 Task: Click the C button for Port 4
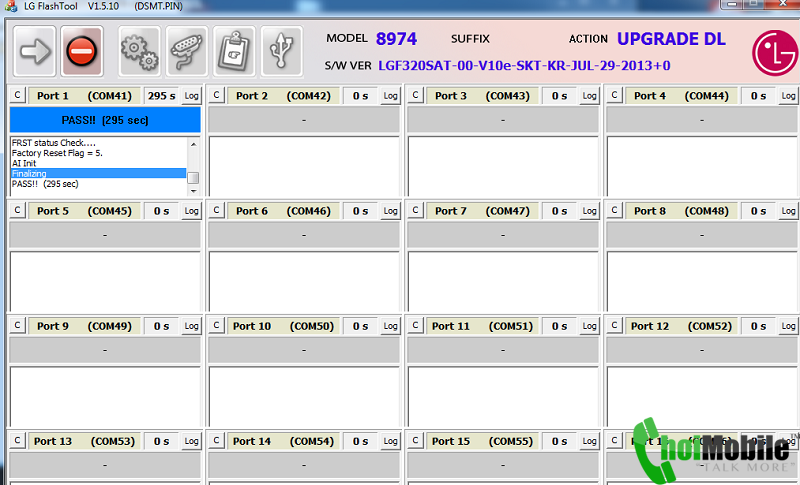614,95
